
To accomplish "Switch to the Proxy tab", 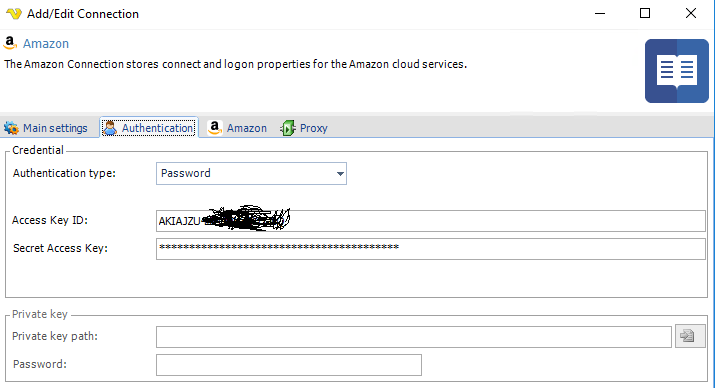I will click(304, 128).
